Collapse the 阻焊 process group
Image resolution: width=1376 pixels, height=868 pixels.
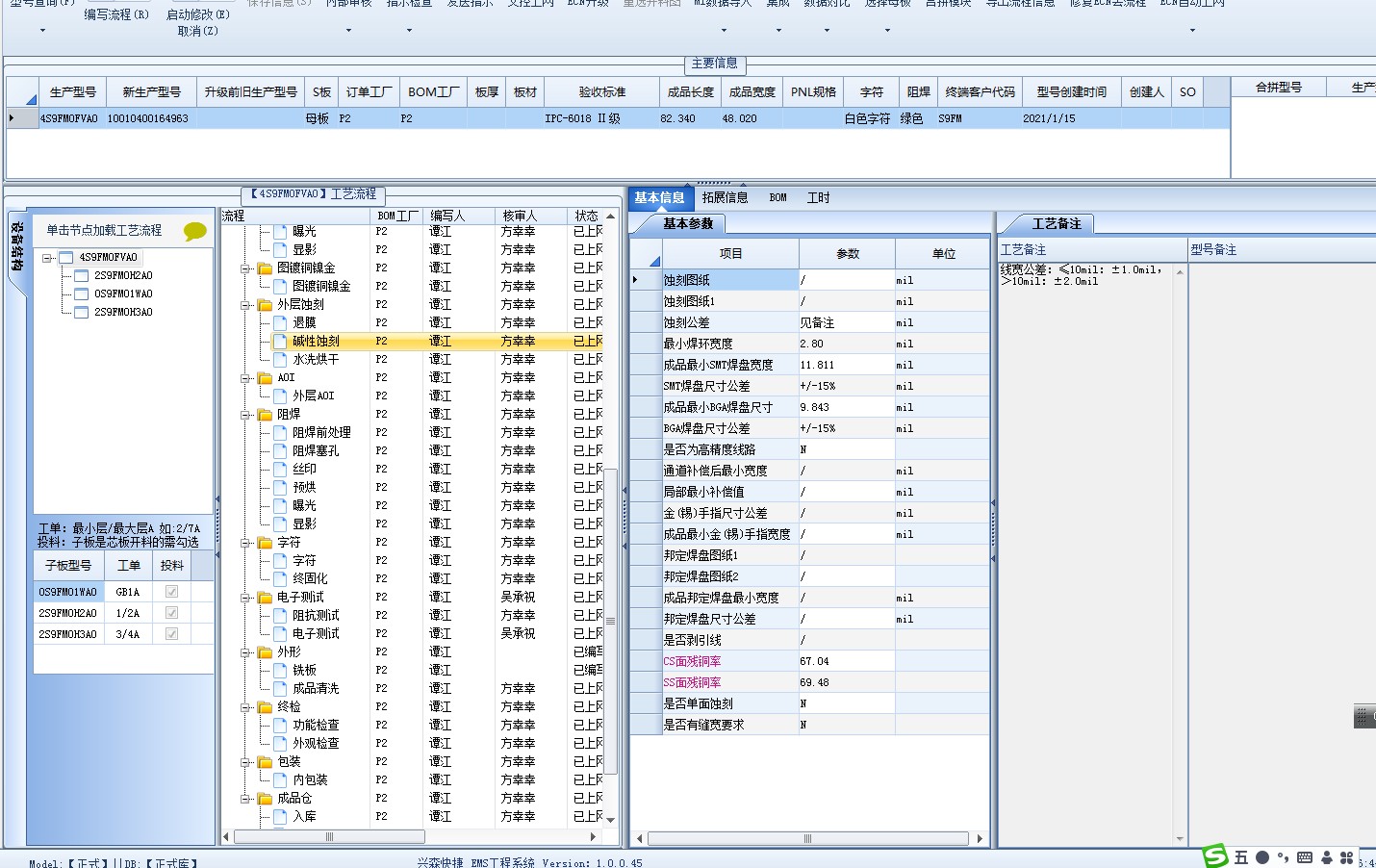pyautogui.click(x=245, y=415)
